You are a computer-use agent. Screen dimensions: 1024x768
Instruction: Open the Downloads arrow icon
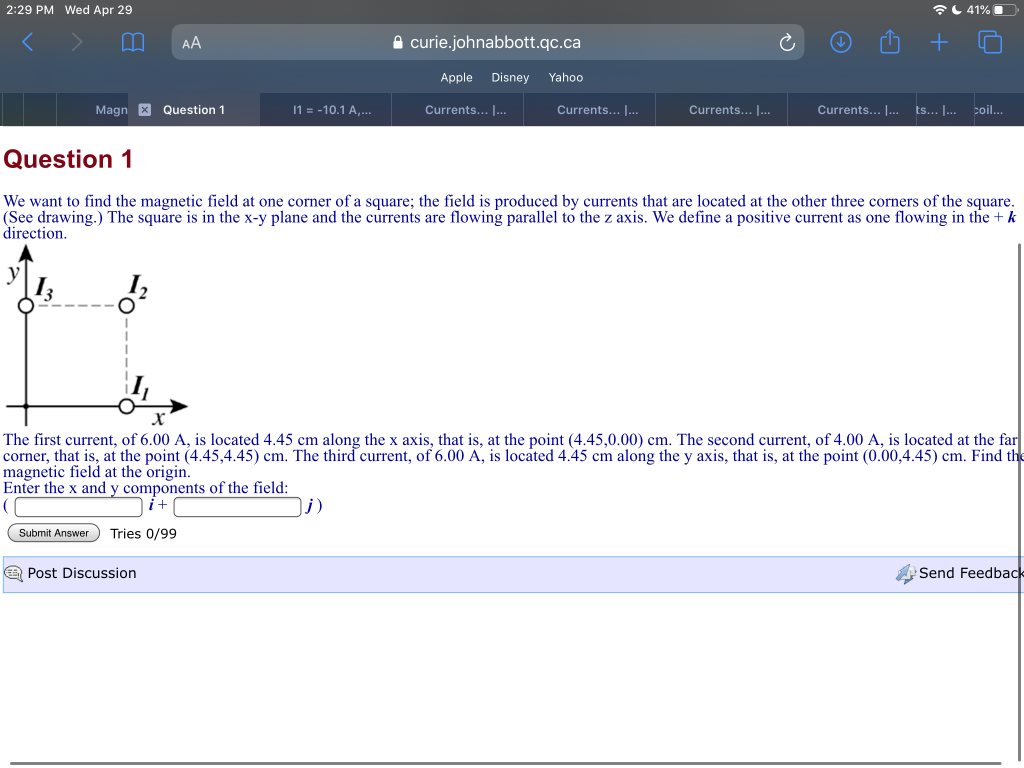(x=840, y=42)
